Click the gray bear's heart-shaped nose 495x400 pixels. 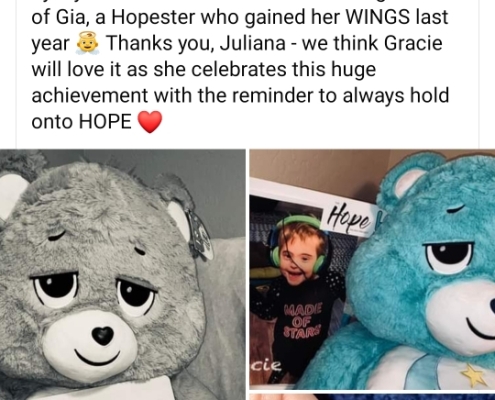click(x=103, y=335)
